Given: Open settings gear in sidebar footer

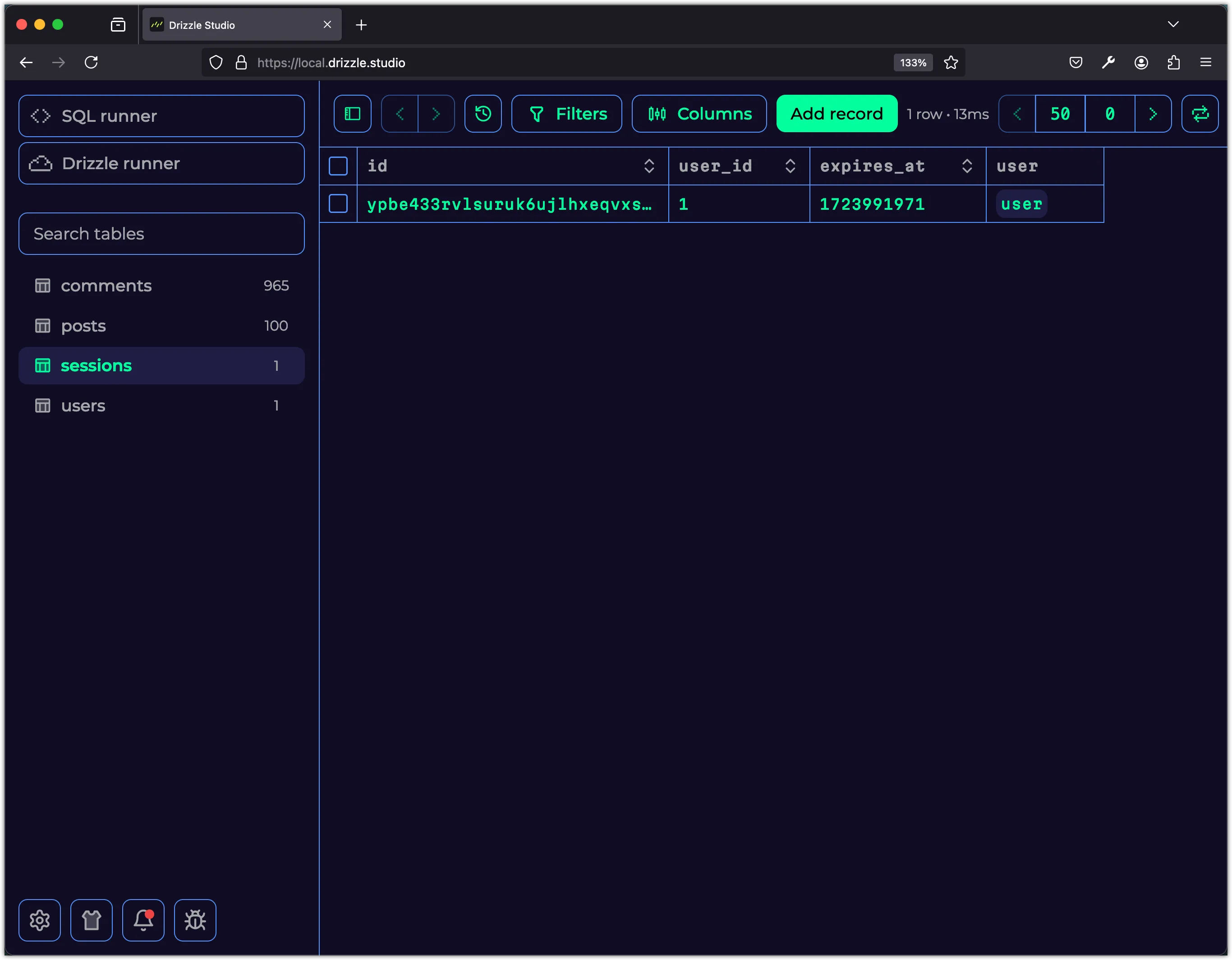Looking at the screenshot, I should (40, 920).
